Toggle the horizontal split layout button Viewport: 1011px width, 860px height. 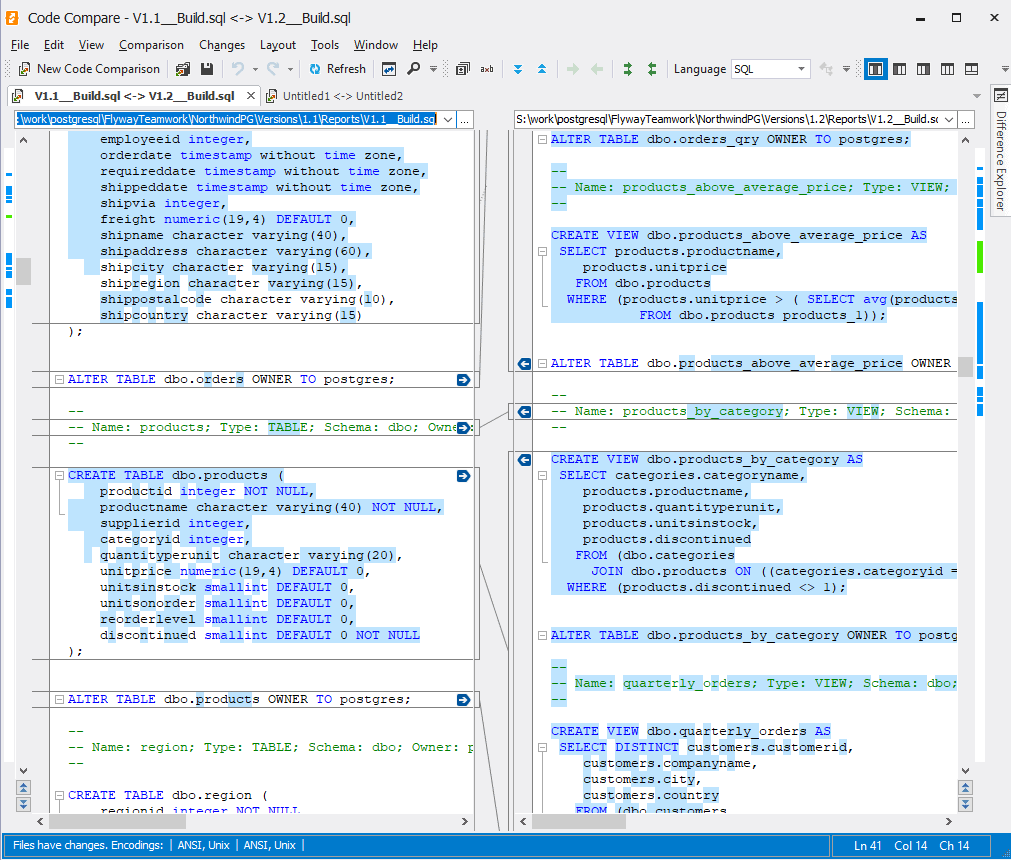(x=972, y=69)
